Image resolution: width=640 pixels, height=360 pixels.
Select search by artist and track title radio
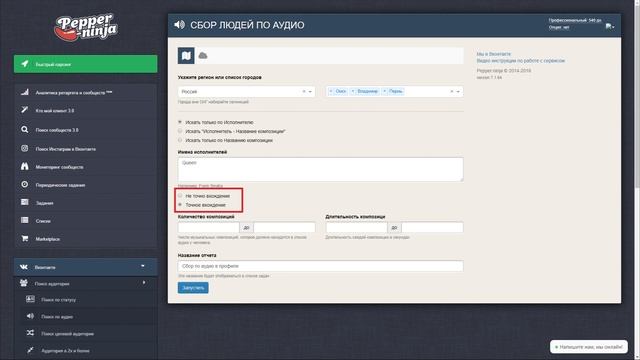180,131
